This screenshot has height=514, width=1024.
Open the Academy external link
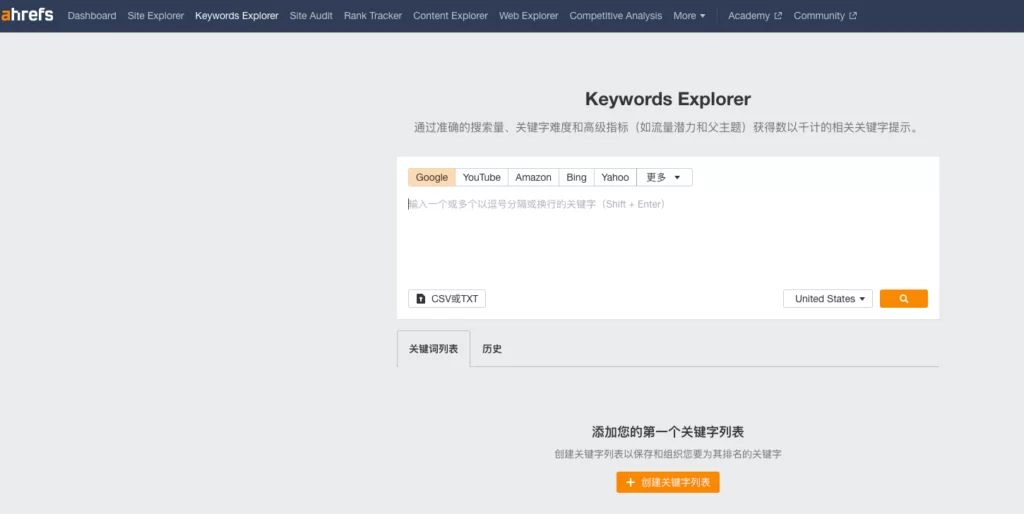(754, 16)
